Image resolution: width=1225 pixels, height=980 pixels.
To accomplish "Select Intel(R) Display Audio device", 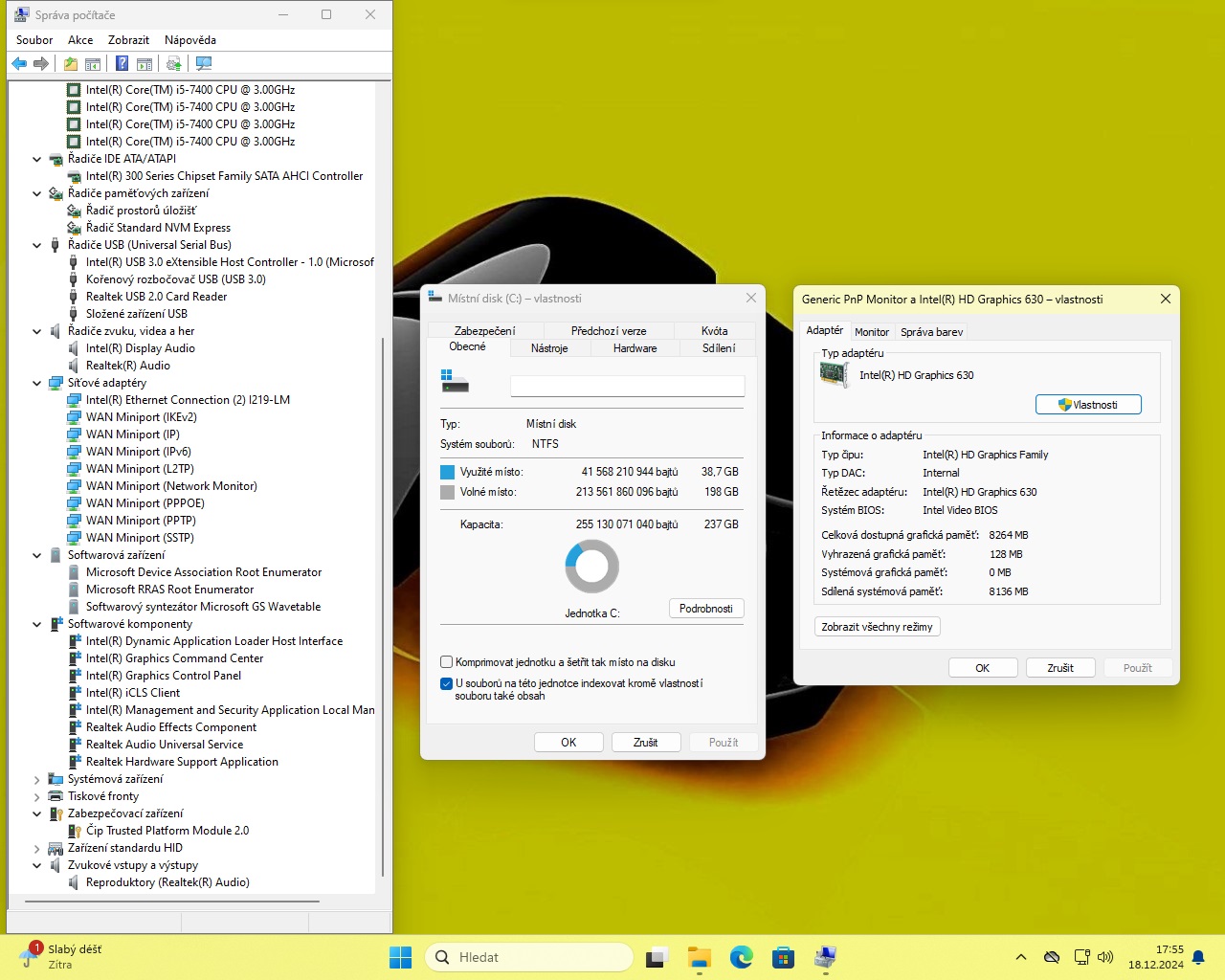I will (141, 348).
